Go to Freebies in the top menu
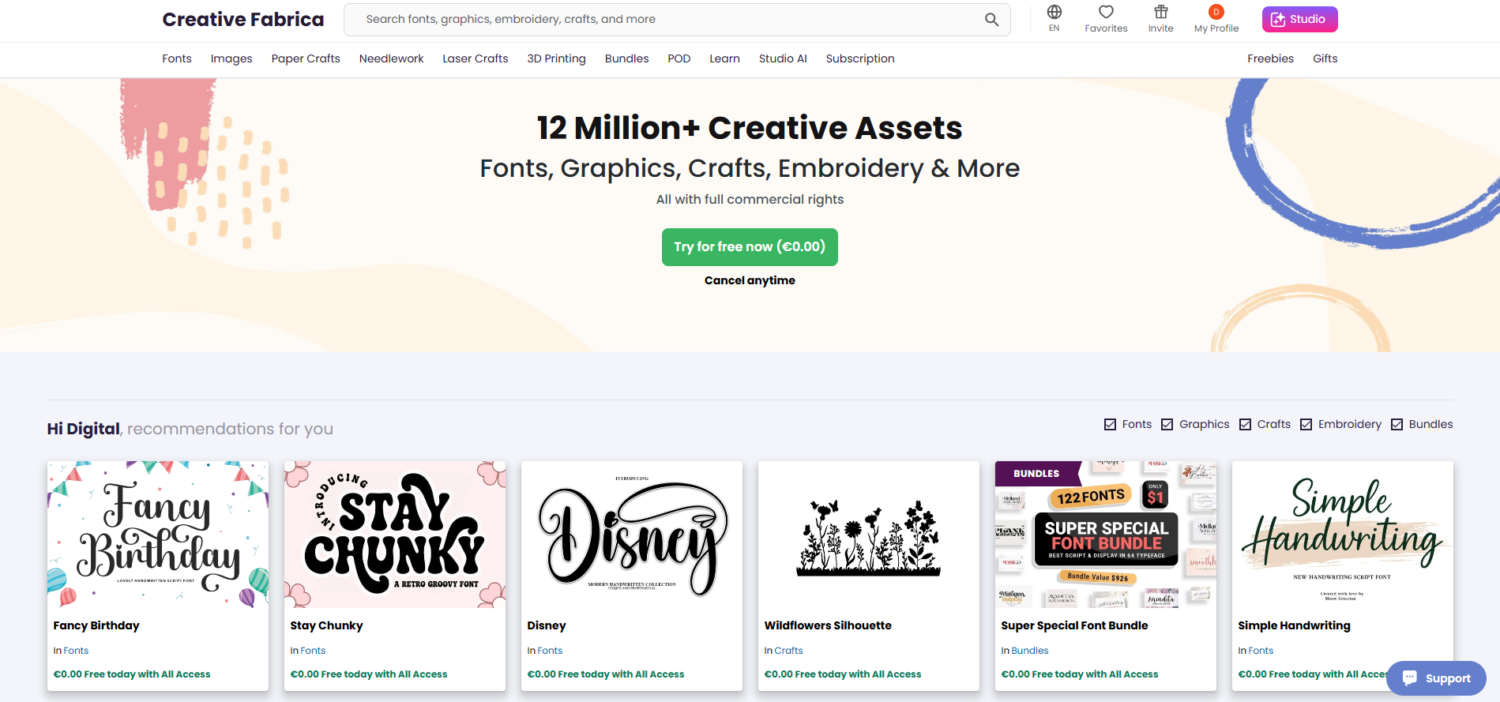The width and height of the screenshot is (1500, 702). pos(1270,58)
